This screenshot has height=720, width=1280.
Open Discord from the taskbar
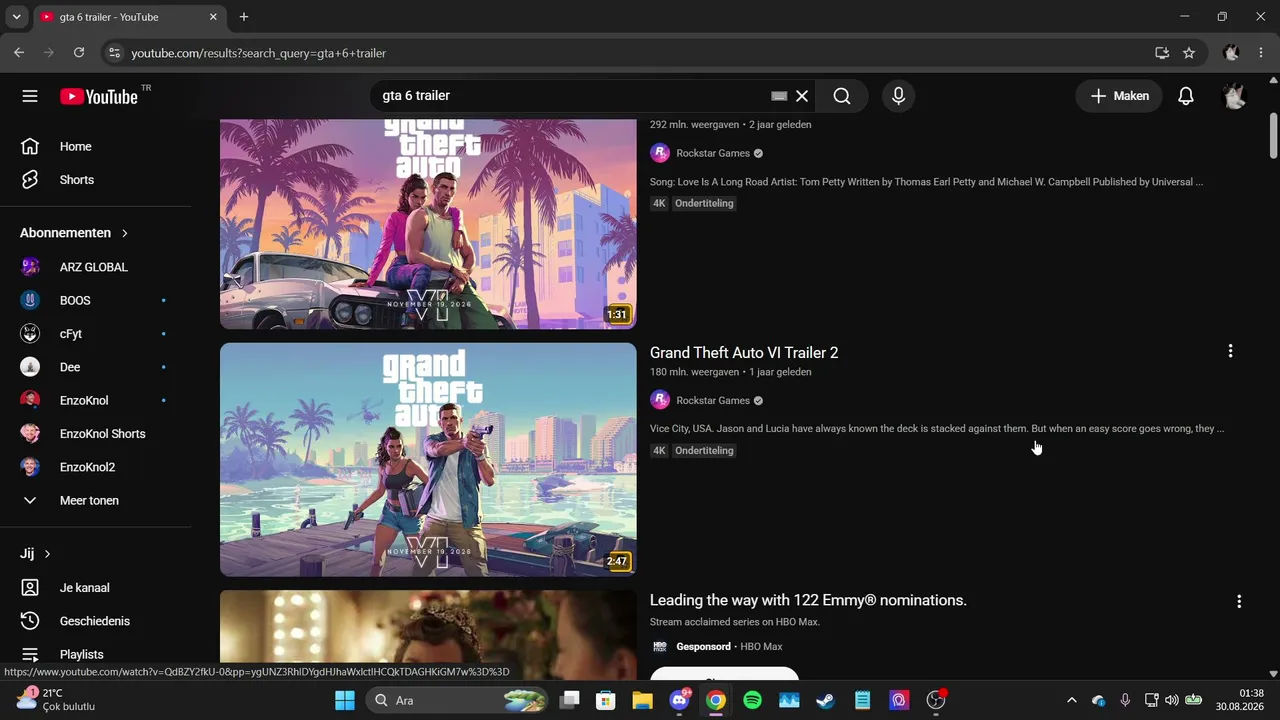[x=680, y=700]
